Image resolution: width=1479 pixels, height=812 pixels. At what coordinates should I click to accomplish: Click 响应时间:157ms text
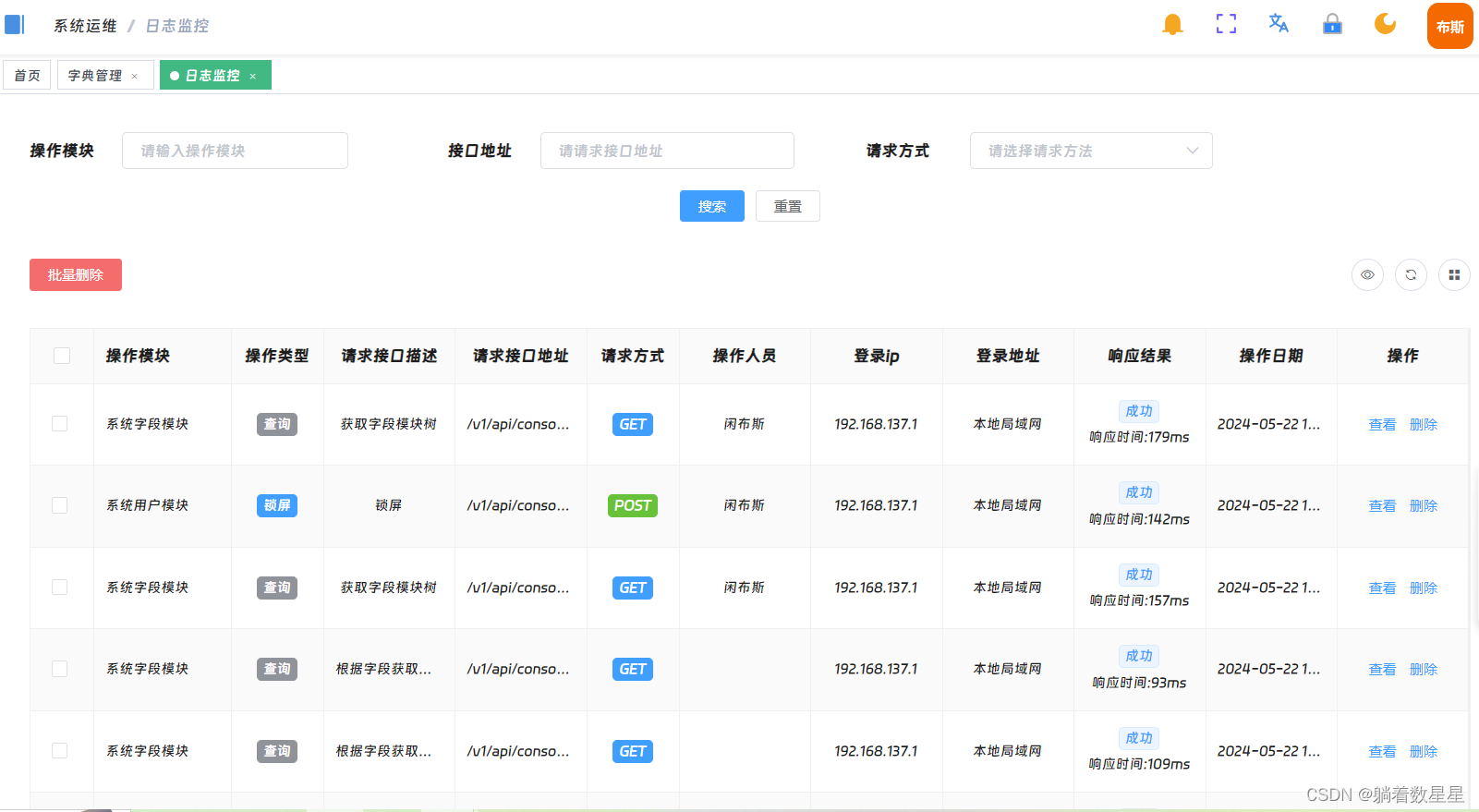[x=1139, y=600]
